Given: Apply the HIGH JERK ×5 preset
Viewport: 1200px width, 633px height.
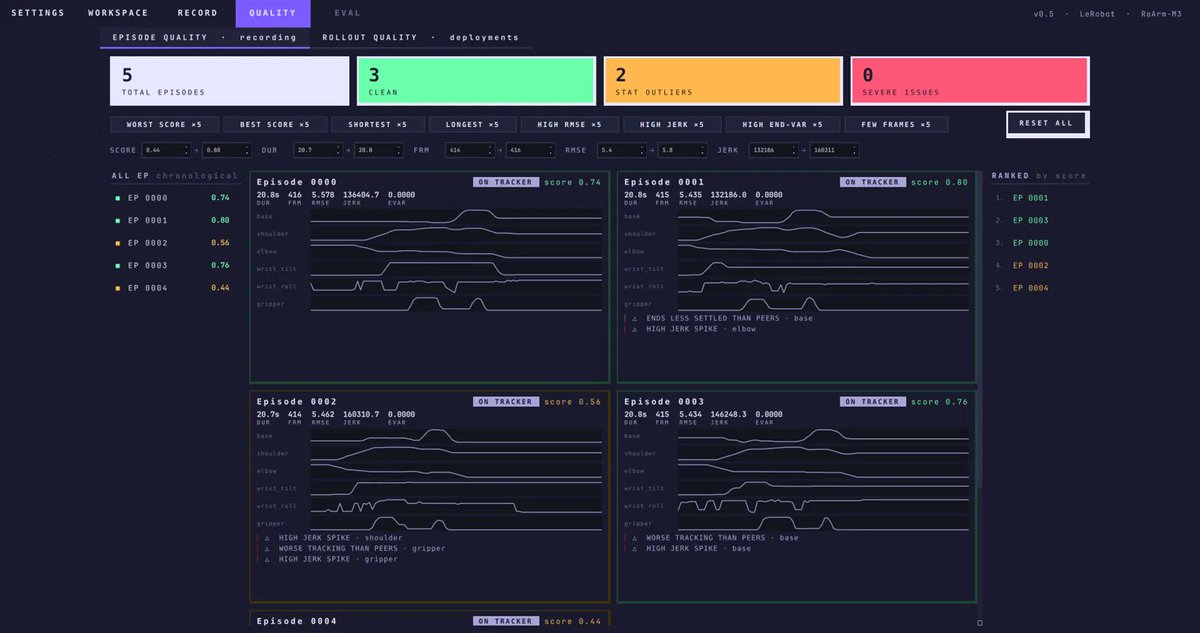Looking at the screenshot, I should pyautogui.click(x=671, y=125).
